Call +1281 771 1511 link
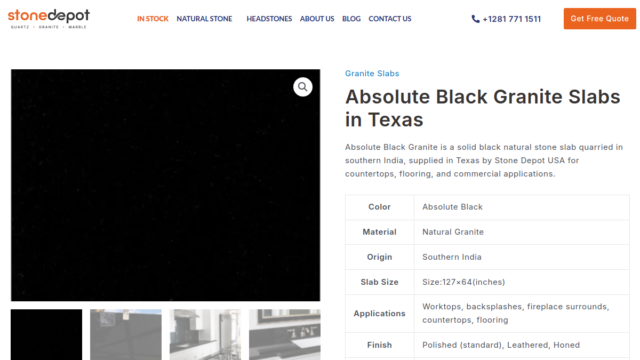This screenshot has width=640, height=360. point(511,19)
